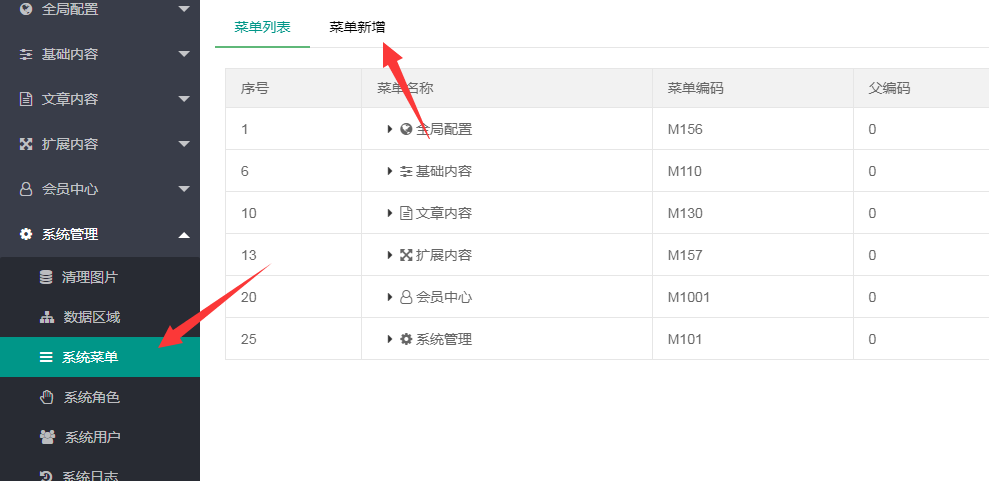Collapse the 系统管理 sidebar menu arrow
Image resolution: width=989 pixels, height=481 pixels.
(183, 234)
